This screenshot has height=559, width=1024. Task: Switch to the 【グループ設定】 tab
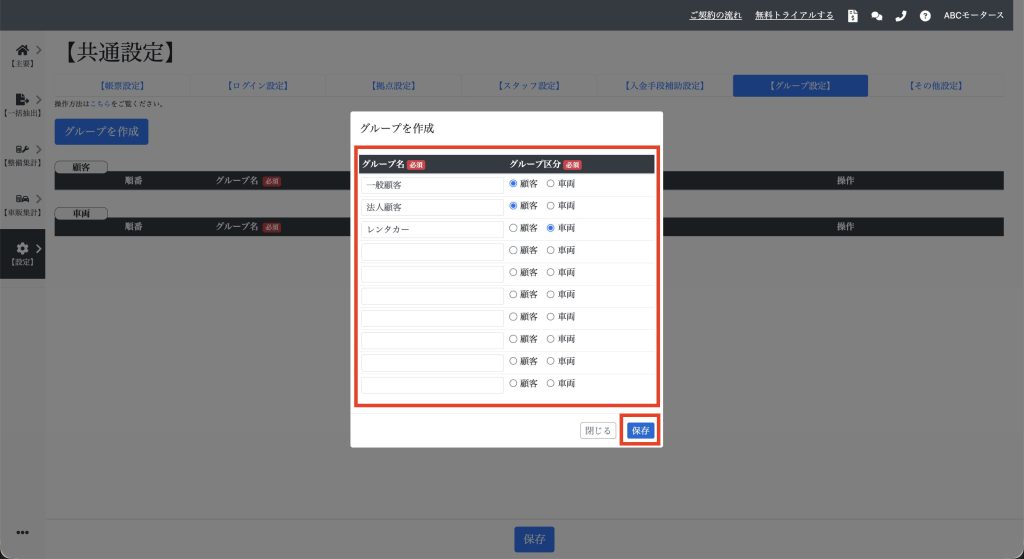tap(800, 86)
